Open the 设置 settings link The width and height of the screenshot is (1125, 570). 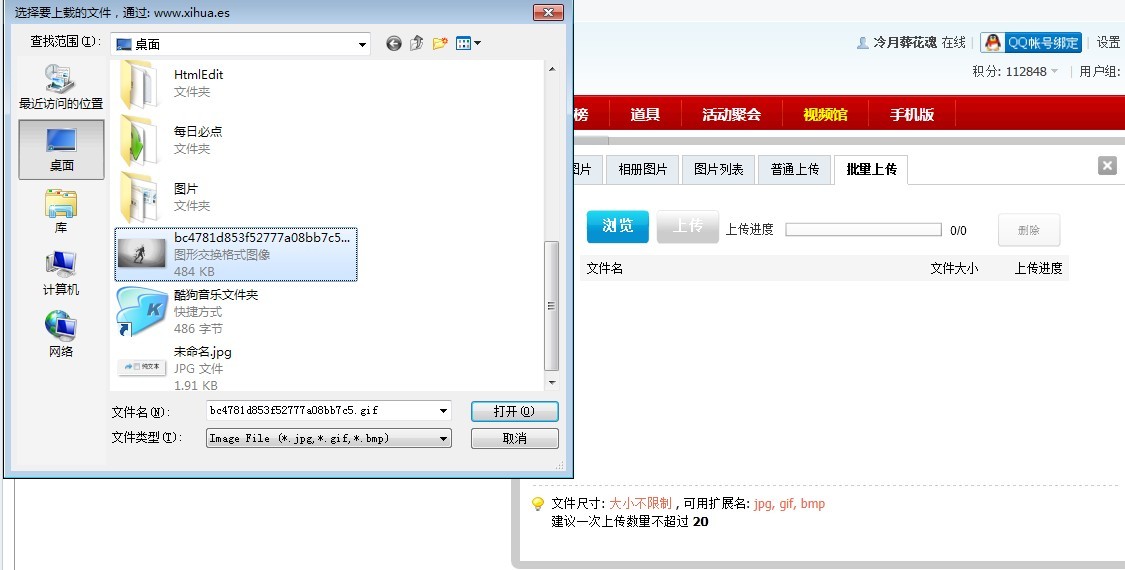point(1108,43)
